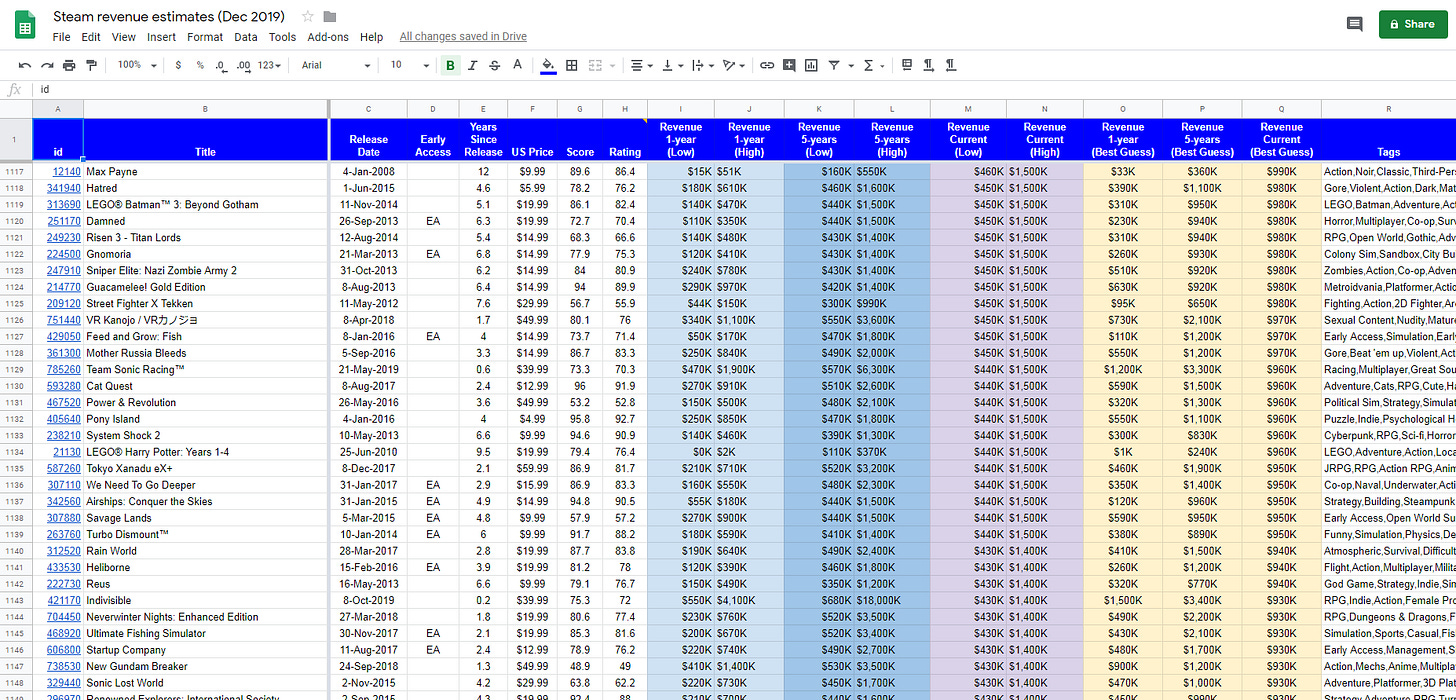Toggle Bold formatting
This screenshot has height=700, width=1456.
pos(450,65)
